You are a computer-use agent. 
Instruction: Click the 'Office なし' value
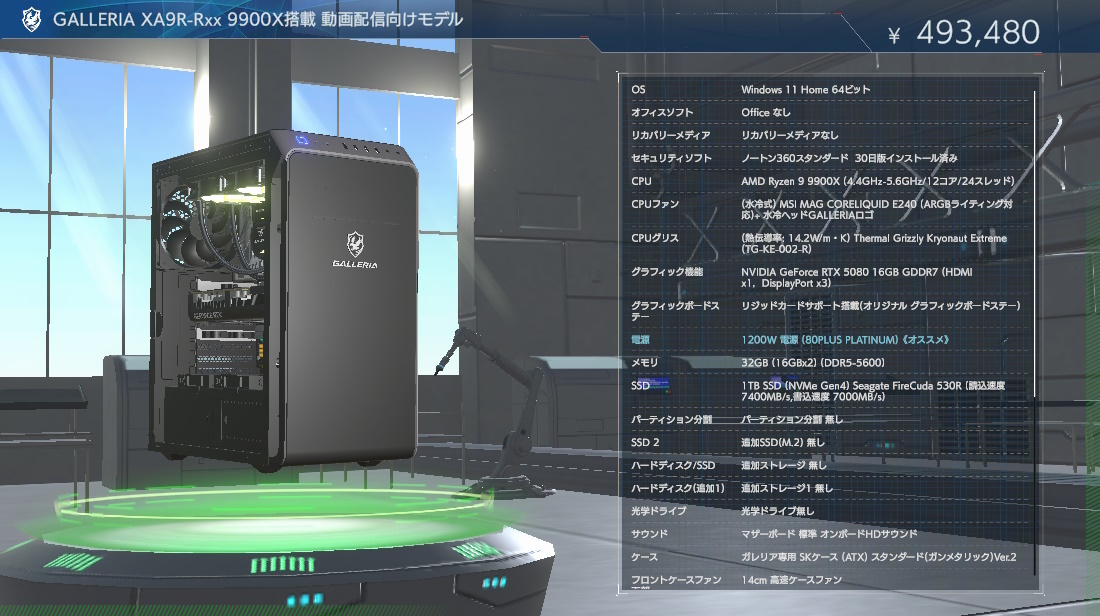[765, 112]
